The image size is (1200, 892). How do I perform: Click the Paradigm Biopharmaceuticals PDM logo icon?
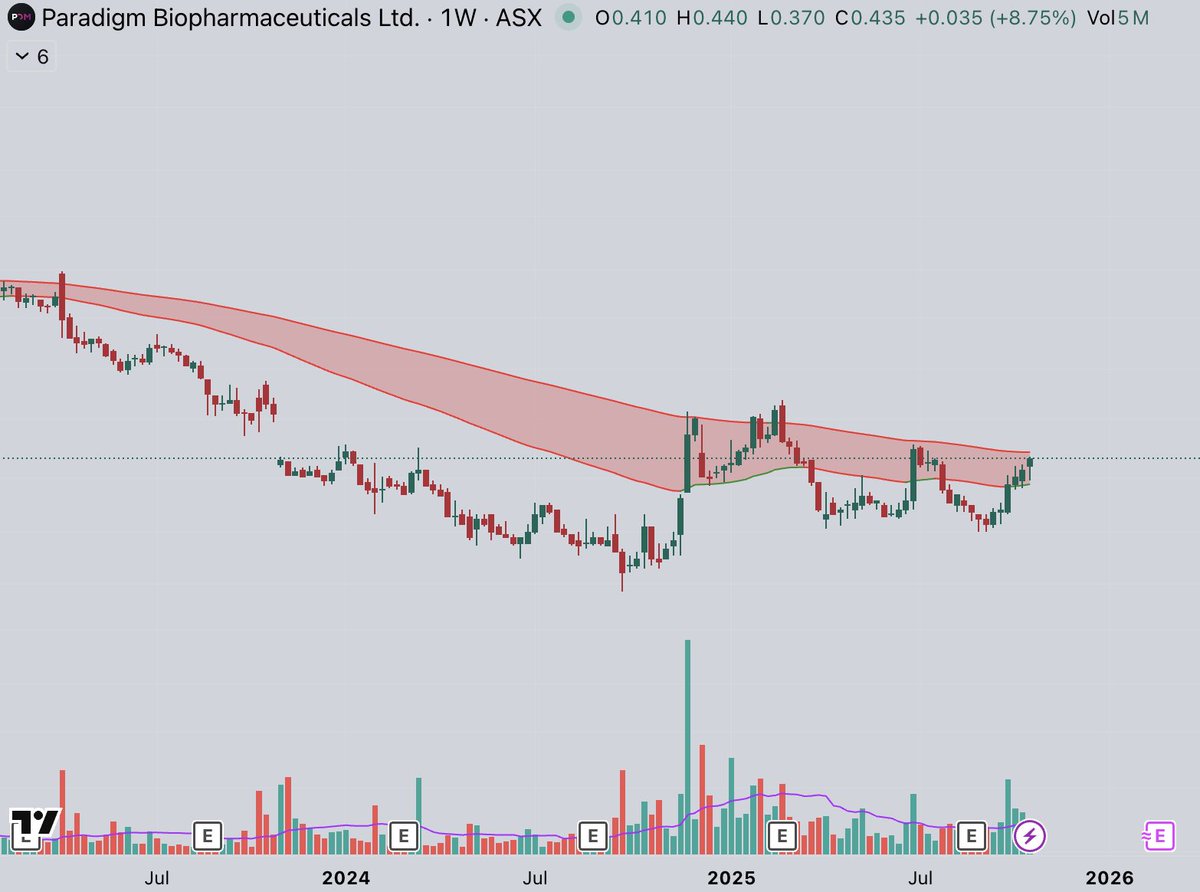coord(20,18)
